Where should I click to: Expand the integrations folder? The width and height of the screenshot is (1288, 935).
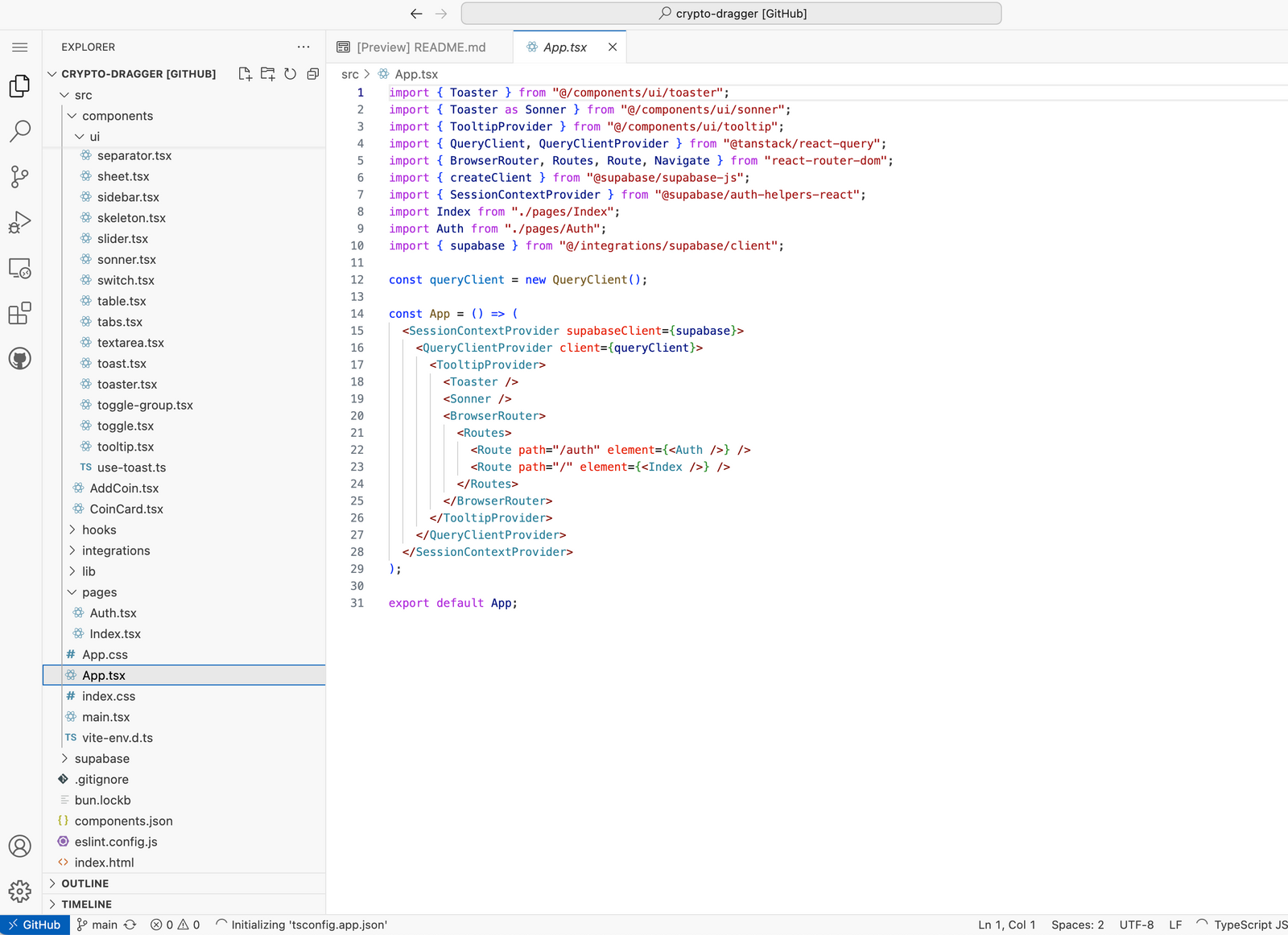pos(115,550)
